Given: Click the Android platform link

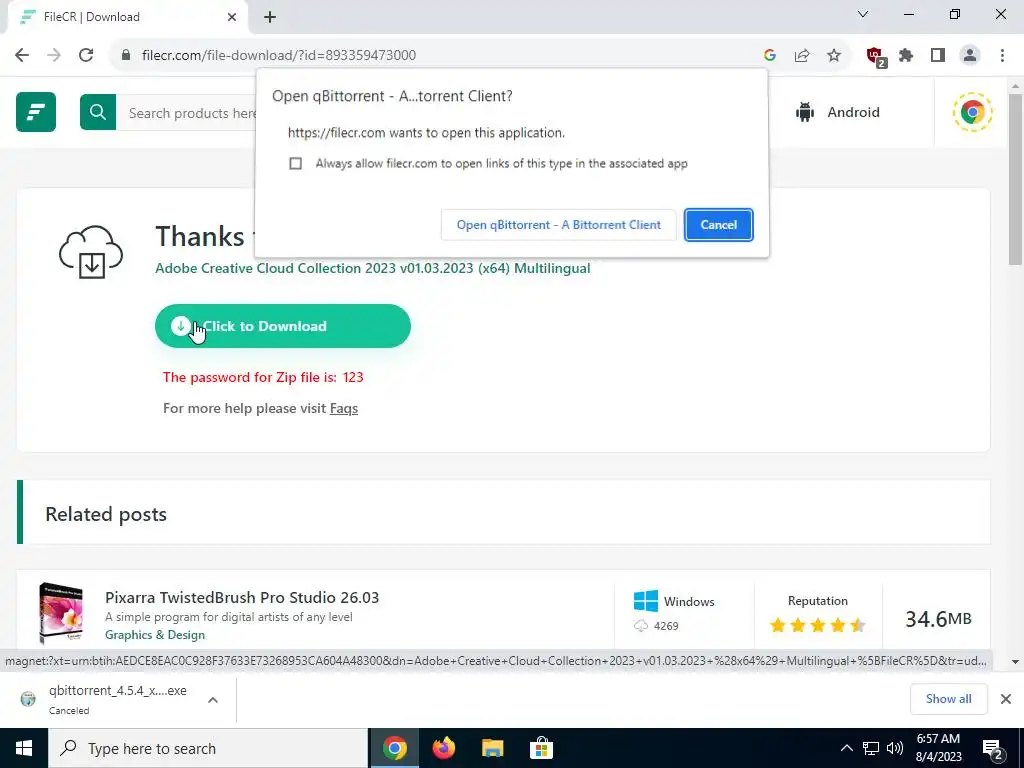Looking at the screenshot, I should [838, 112].
